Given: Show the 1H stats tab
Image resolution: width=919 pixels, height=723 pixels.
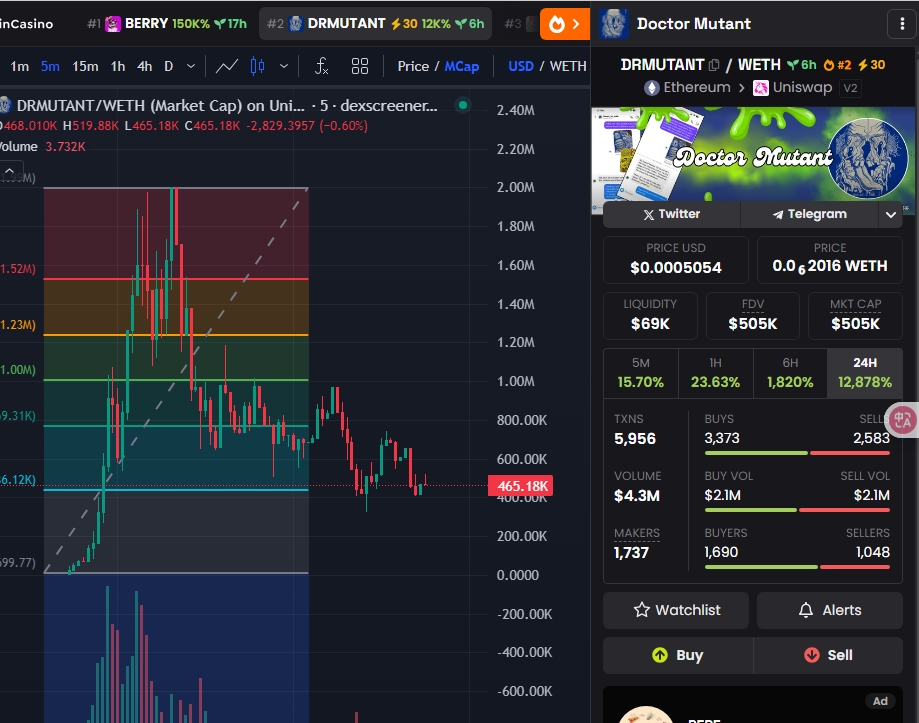Looking at the screenshot, I should 715,373.
